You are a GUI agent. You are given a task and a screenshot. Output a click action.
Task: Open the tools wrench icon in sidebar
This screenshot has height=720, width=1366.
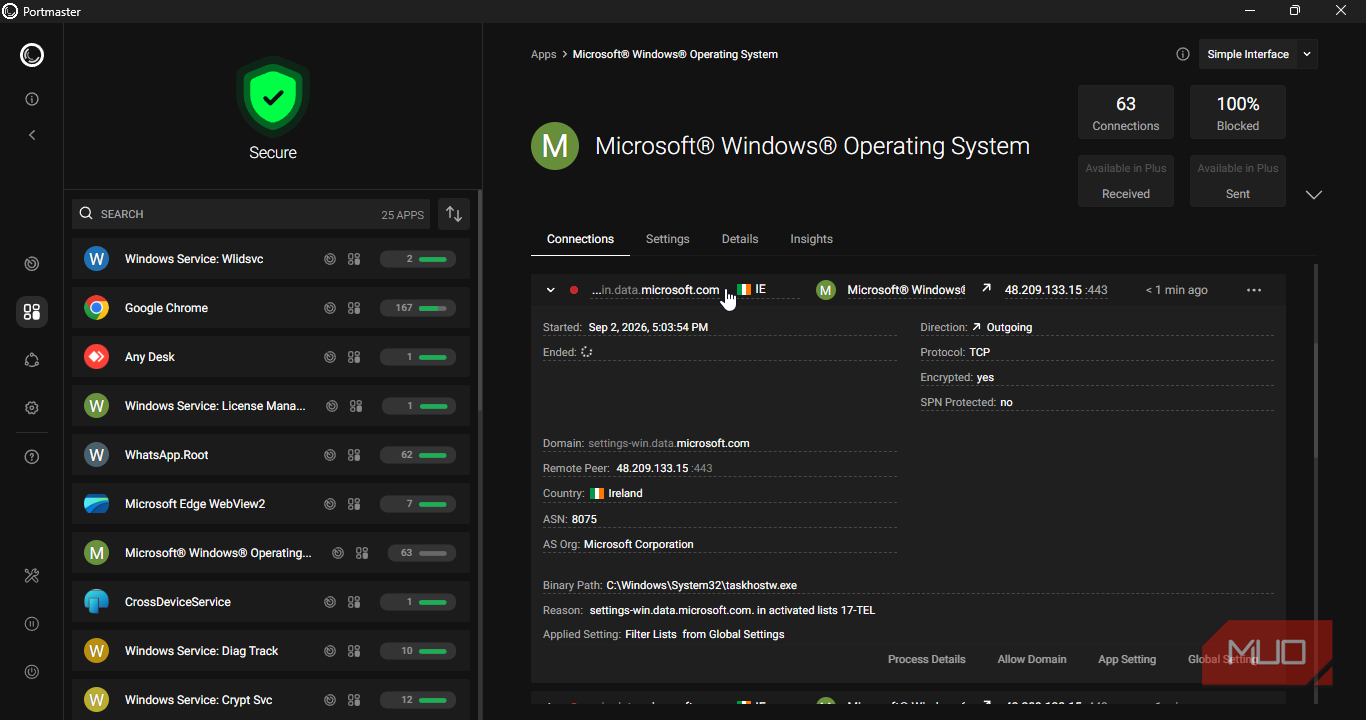point(32,575)
